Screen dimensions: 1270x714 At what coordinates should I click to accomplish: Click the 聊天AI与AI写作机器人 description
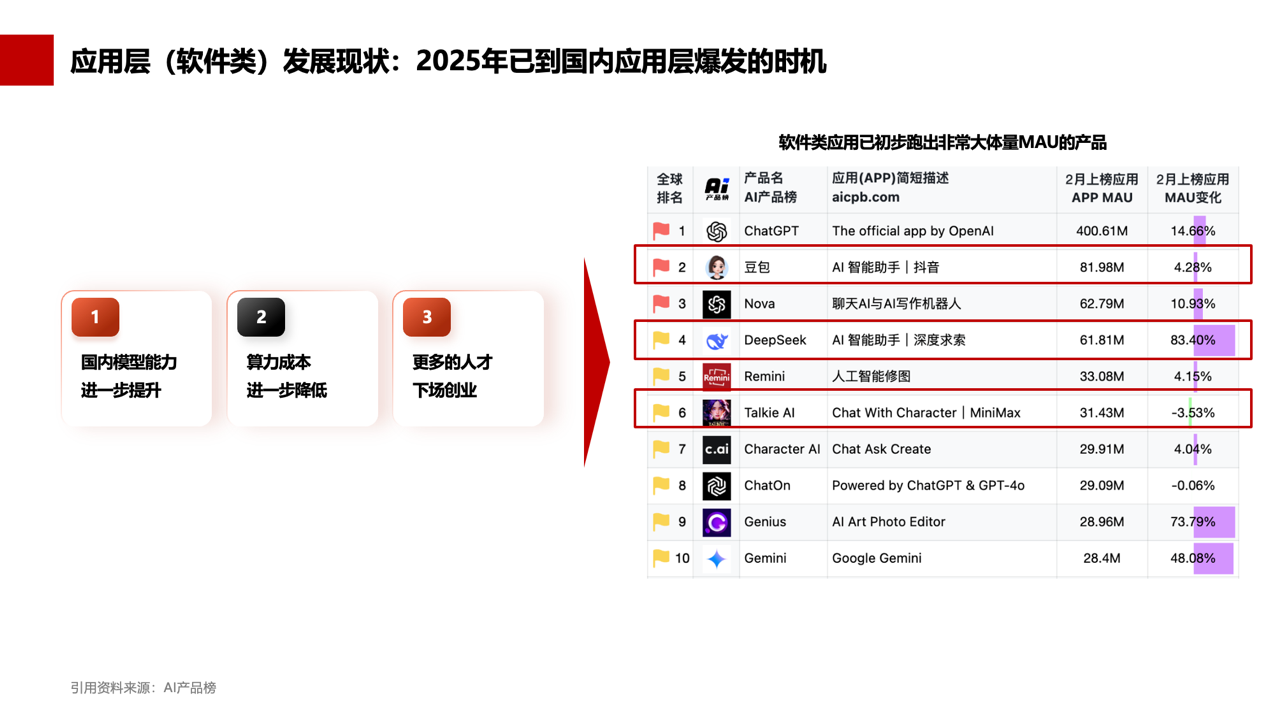(896, 304)
